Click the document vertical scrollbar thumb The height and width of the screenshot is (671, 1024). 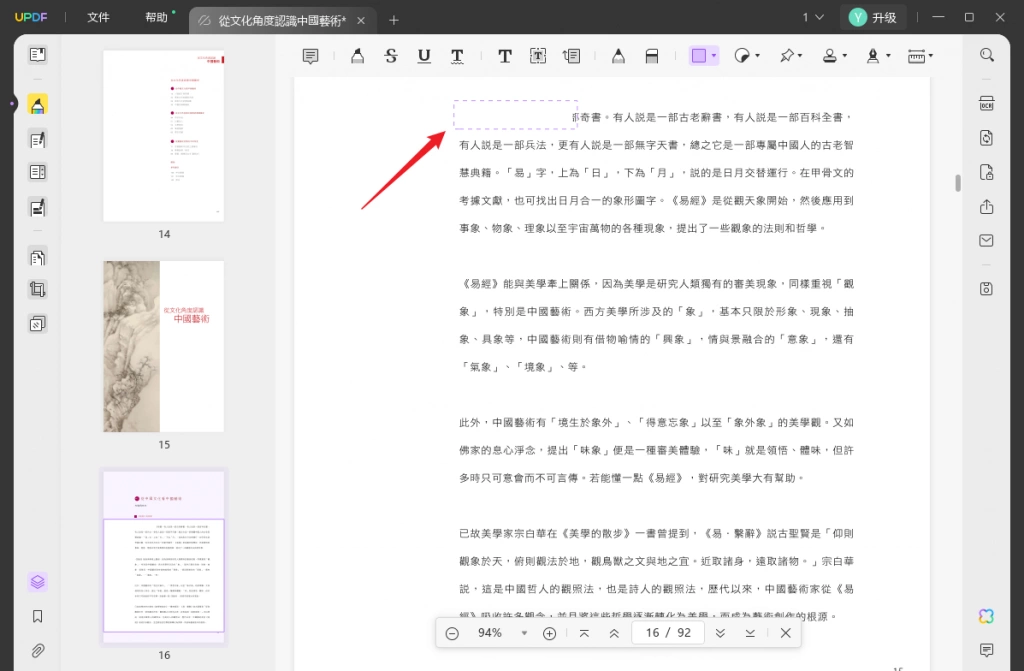point(958,183)
